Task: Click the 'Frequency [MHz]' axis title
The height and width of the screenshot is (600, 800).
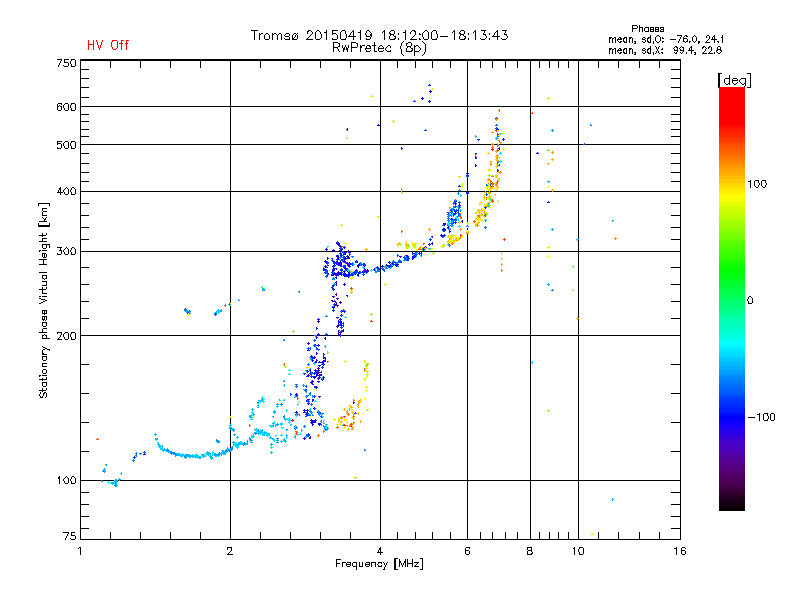Action: [x=379, y=564]
